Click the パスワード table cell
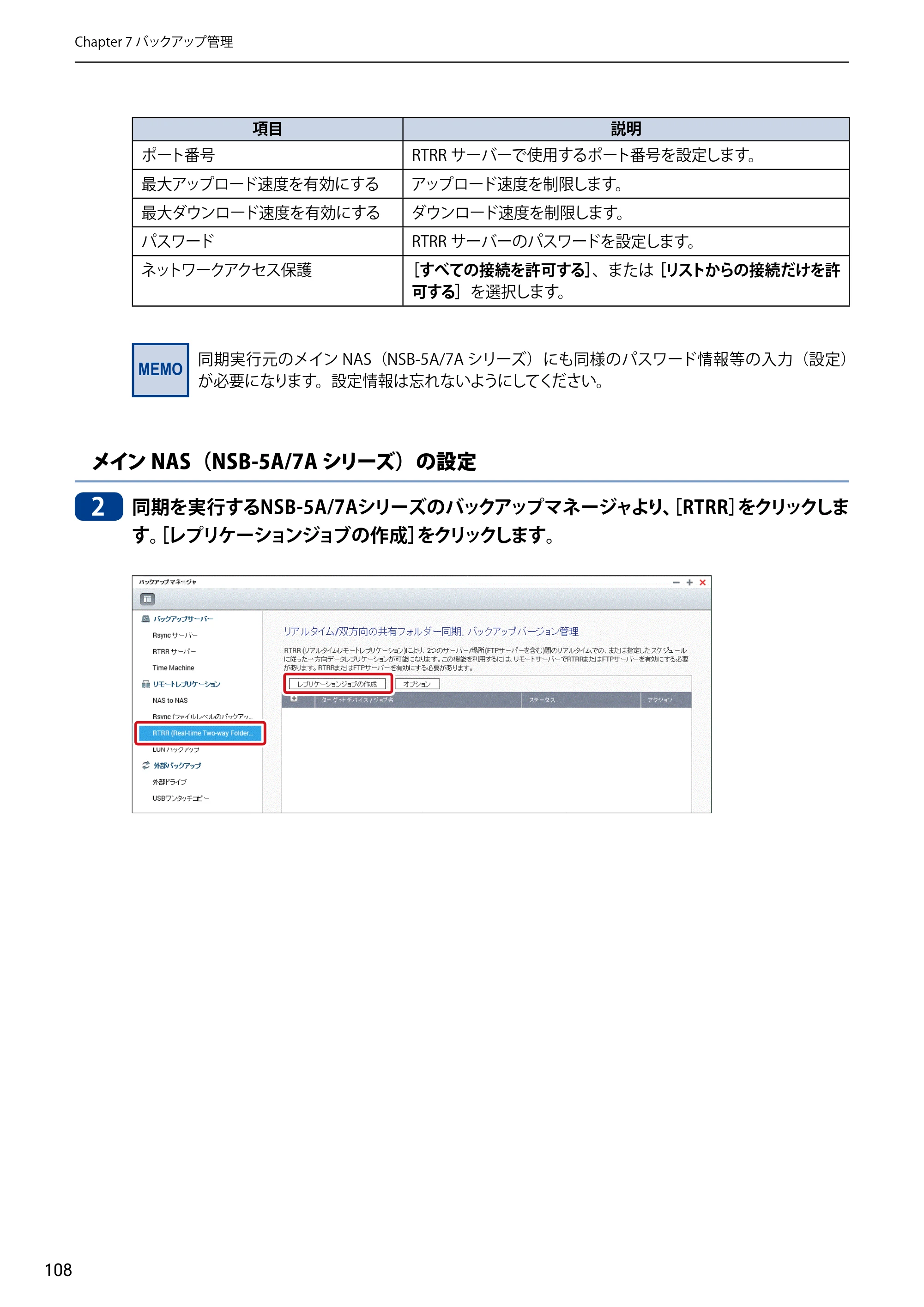 pyautogui.click(x=267, y=241)
